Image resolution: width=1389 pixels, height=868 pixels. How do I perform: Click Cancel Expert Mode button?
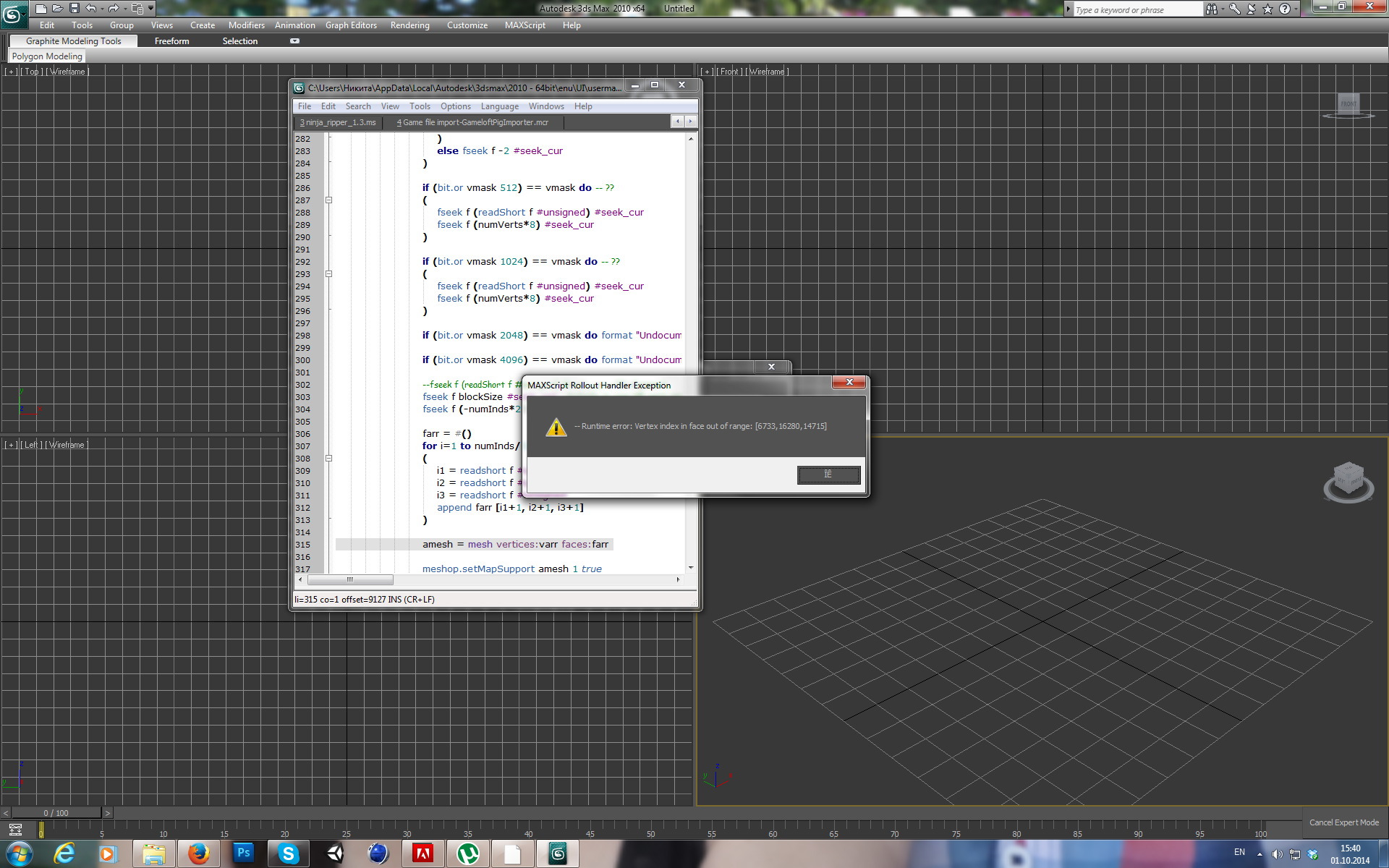click(1343, 822)
